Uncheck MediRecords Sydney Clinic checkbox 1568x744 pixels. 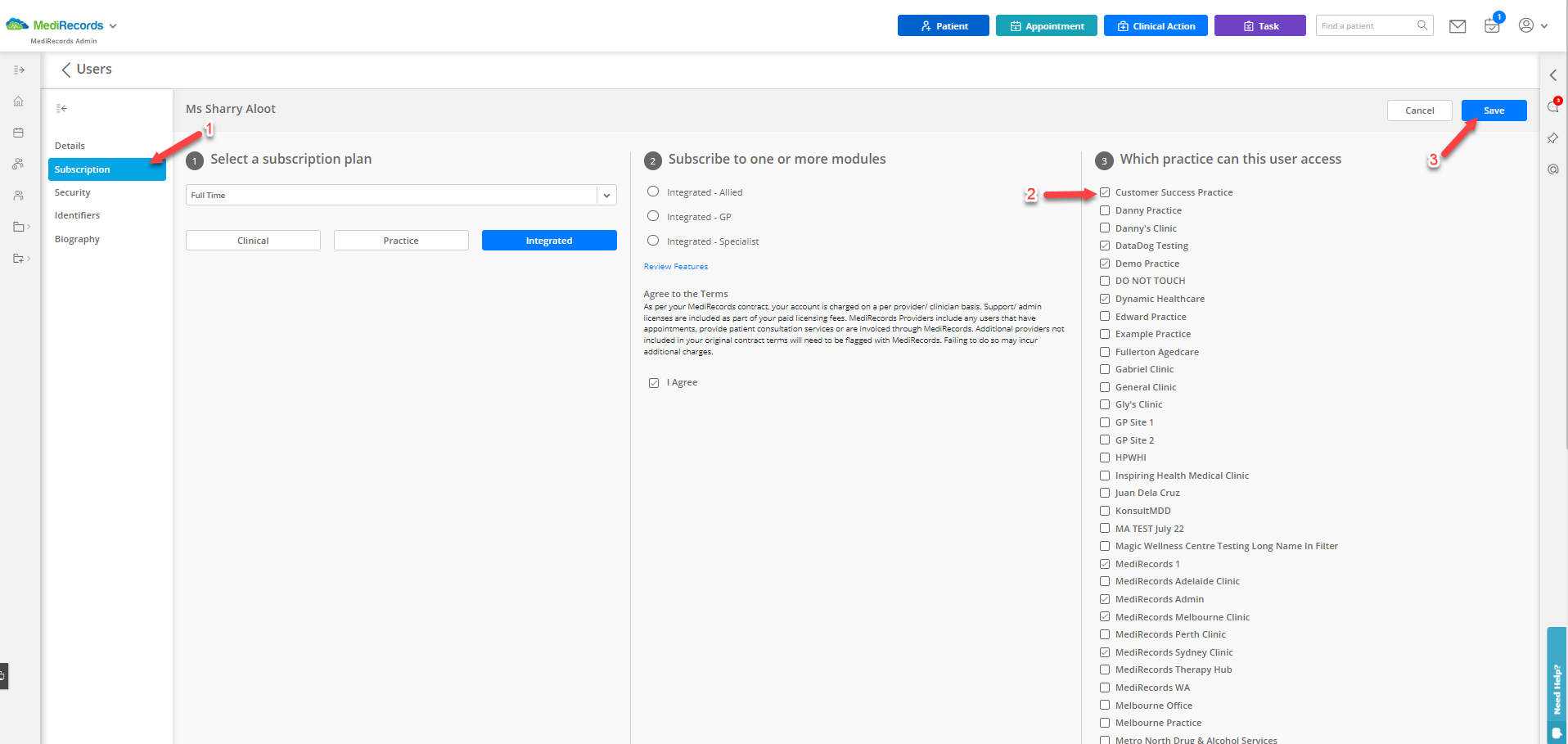(x=1105, y=652)
